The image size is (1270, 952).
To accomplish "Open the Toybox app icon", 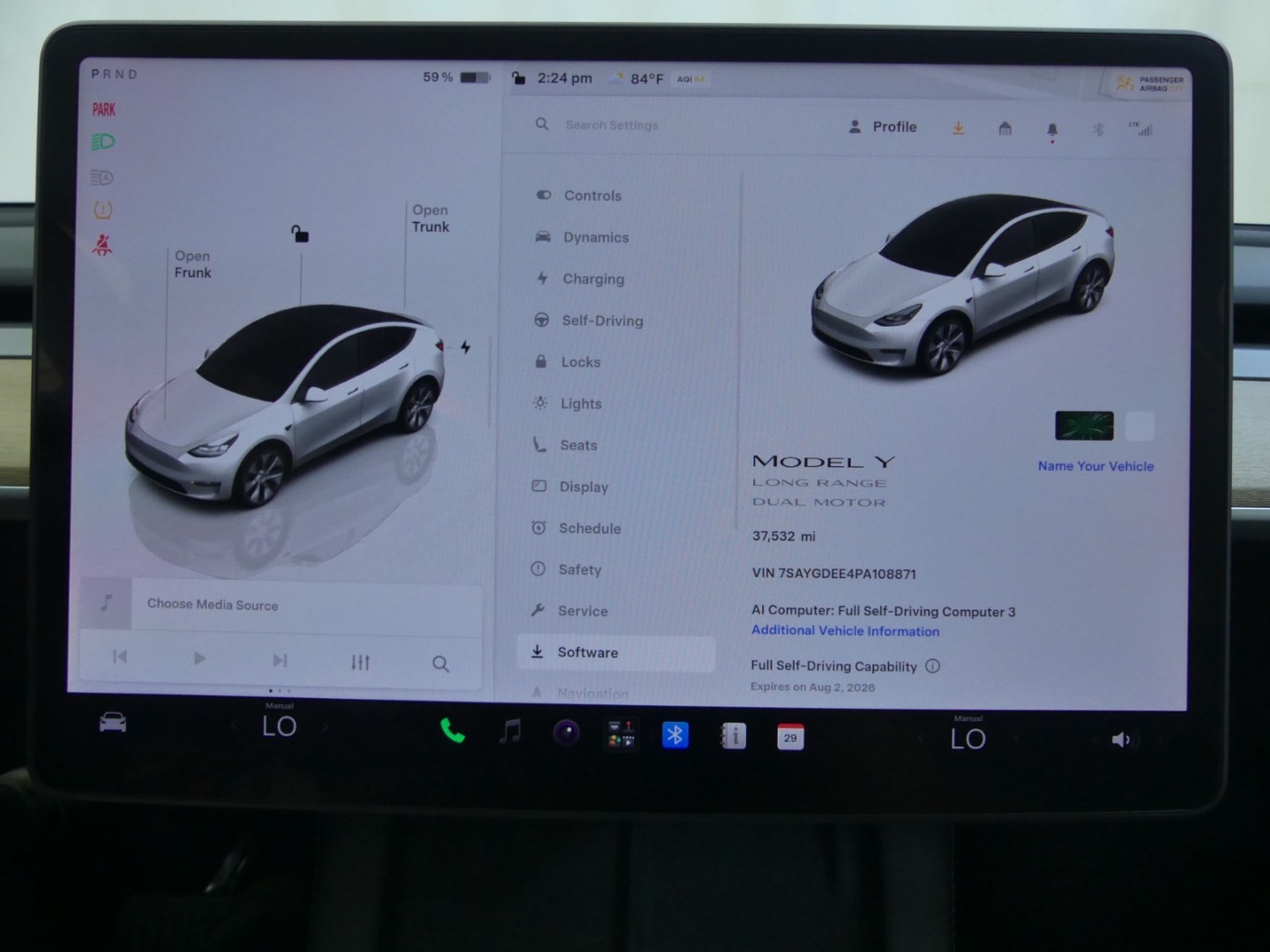I will (621, 734).
